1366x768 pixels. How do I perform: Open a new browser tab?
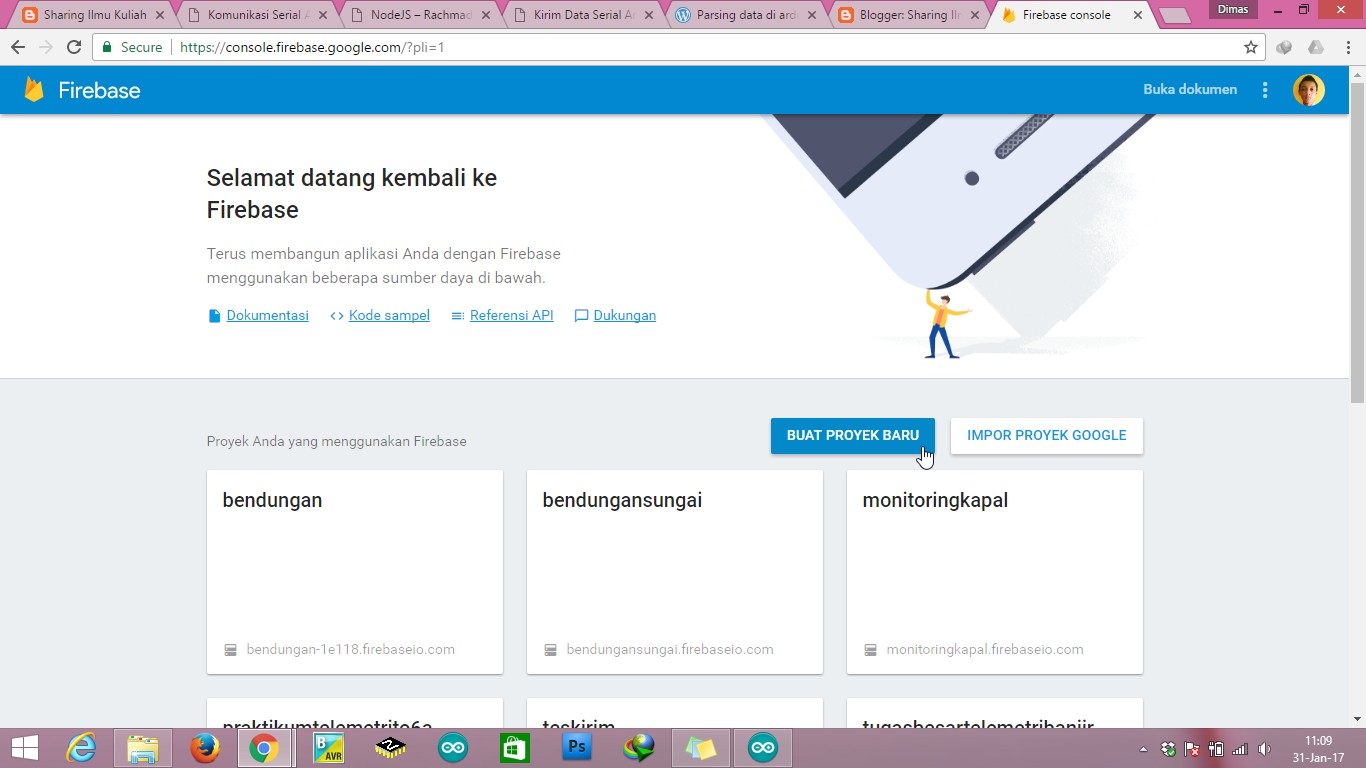click(x=1174, y=15)
